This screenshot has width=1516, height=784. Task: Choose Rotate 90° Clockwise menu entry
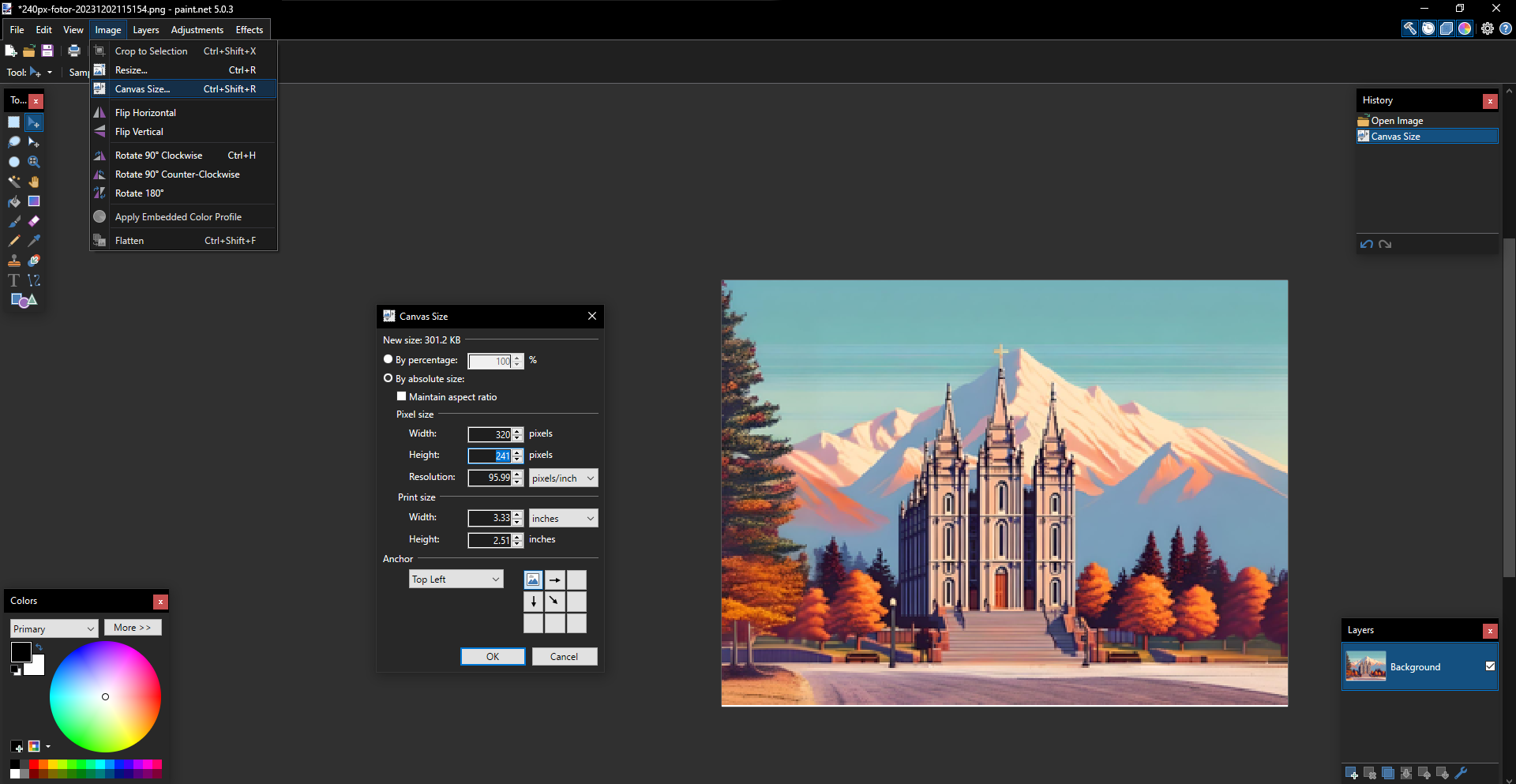[x=183, y=156]
